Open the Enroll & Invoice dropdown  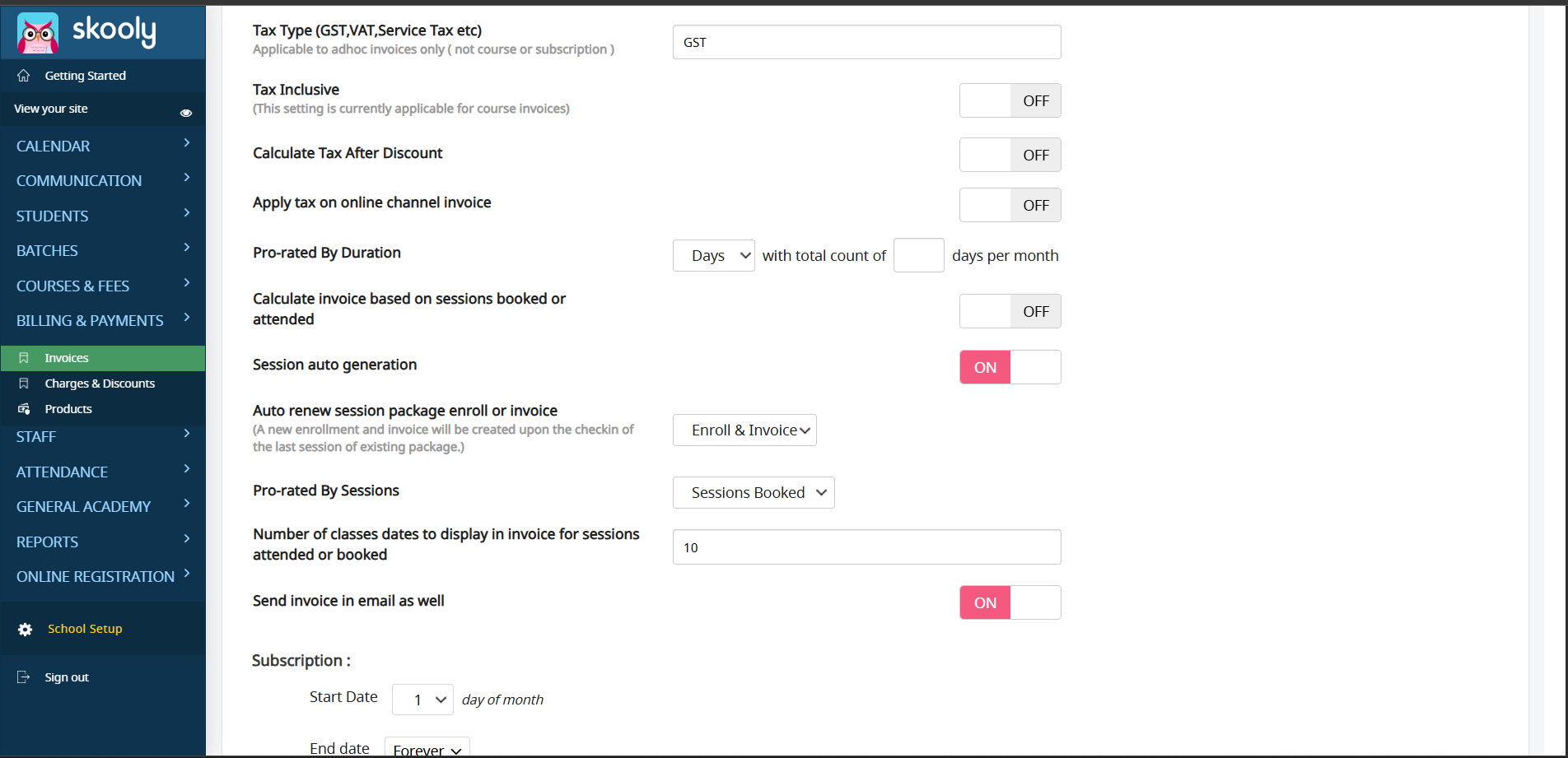coord(744,430)
